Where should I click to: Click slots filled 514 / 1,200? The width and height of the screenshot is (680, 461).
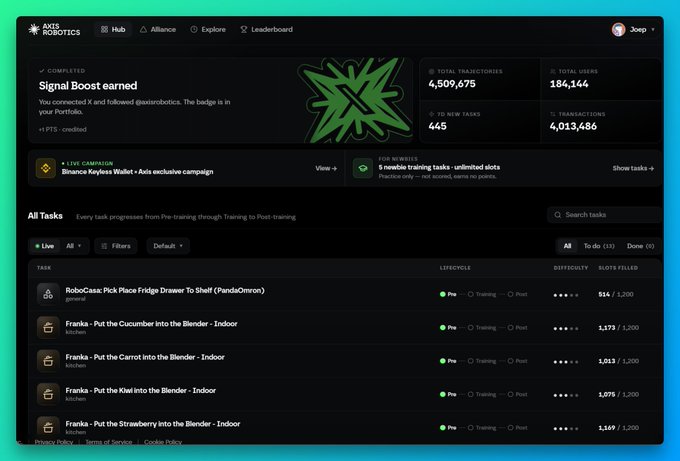616,294
